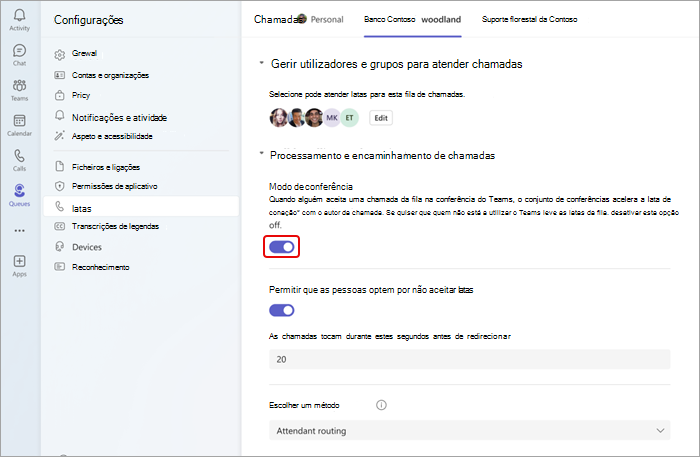Click the bell icon for Notificações e atividade

[x=59, y=116]
